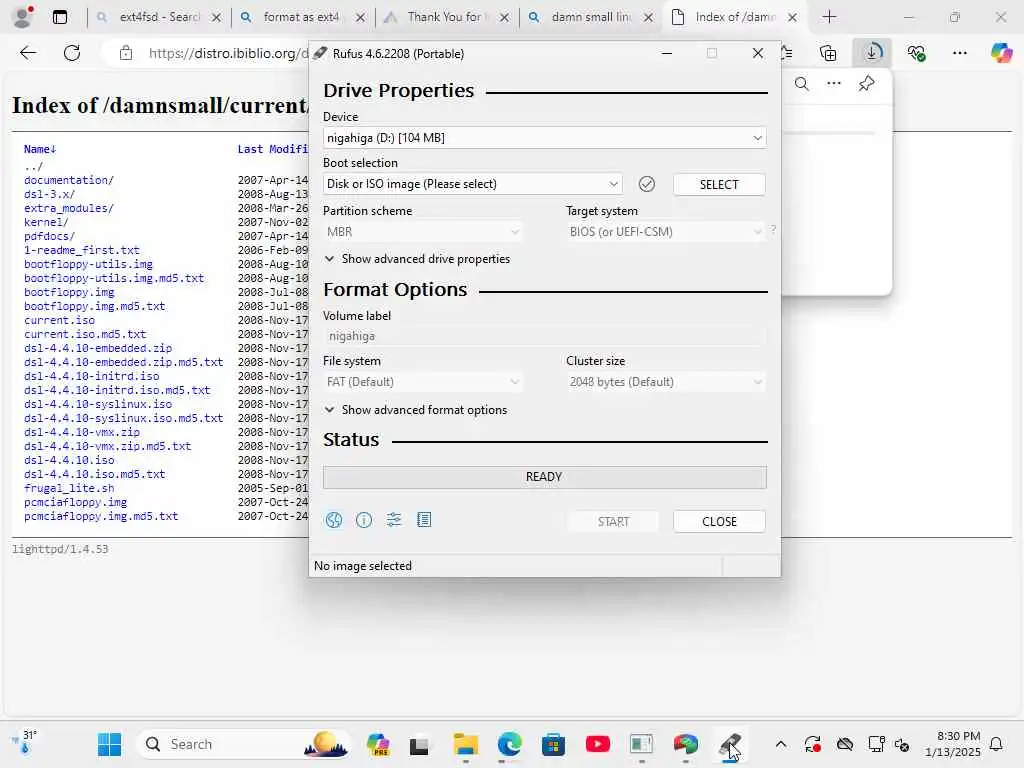Switch to damn small linux search tab

click(590, 18)
